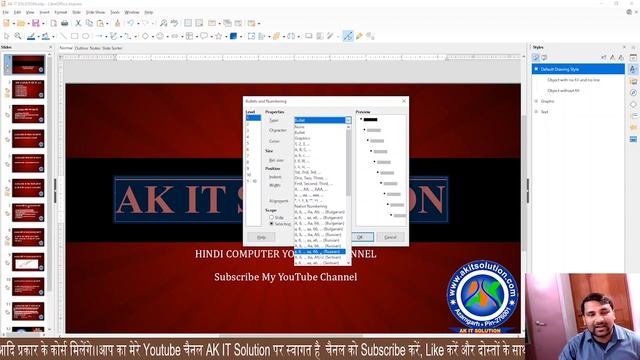This screenshot has width=640, height=360.
Task: Click the Fill Color swatch button
Action: [x=46, y=36]
